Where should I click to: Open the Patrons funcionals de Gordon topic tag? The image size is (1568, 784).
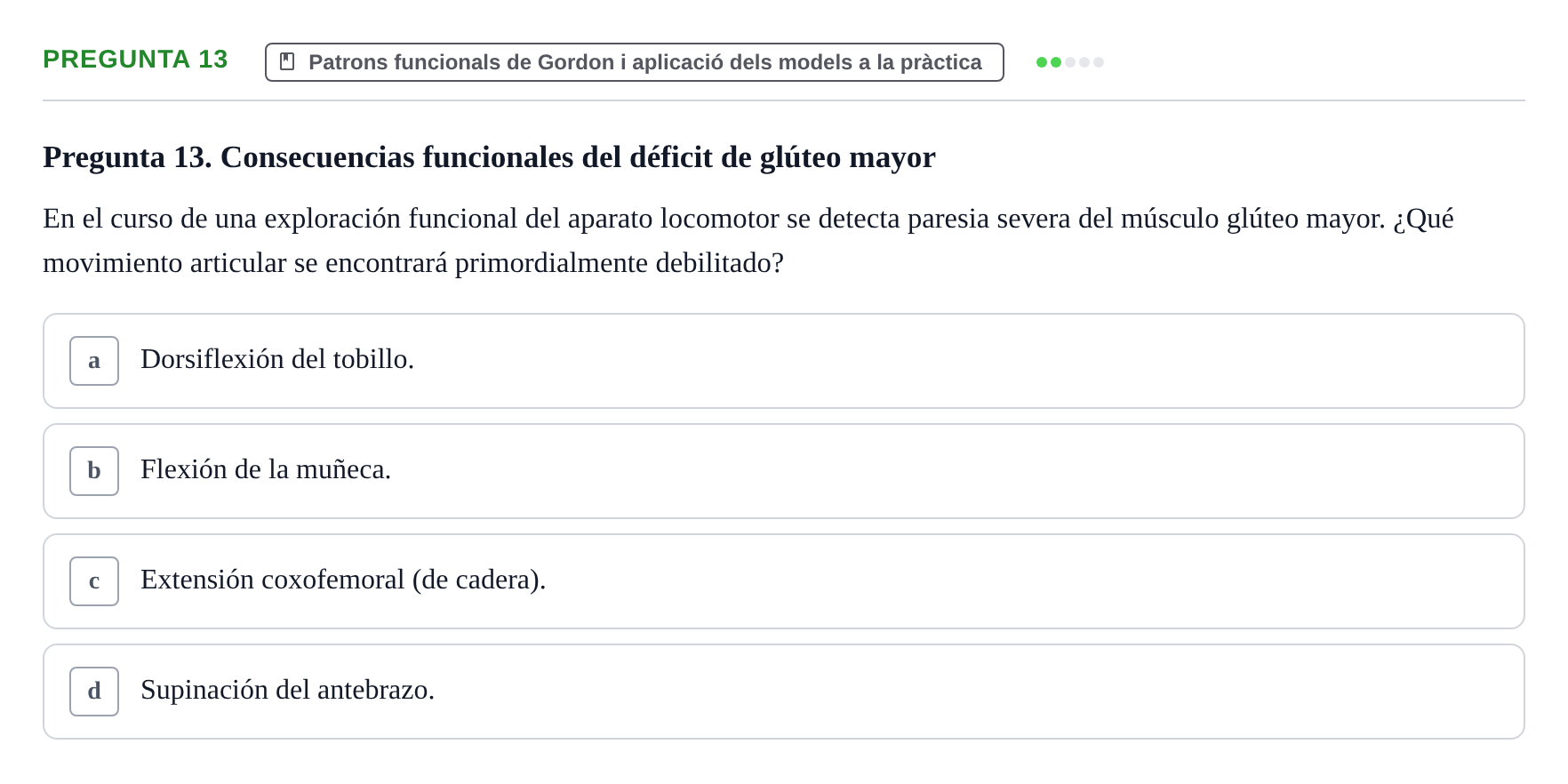click(x=635, y=62)
